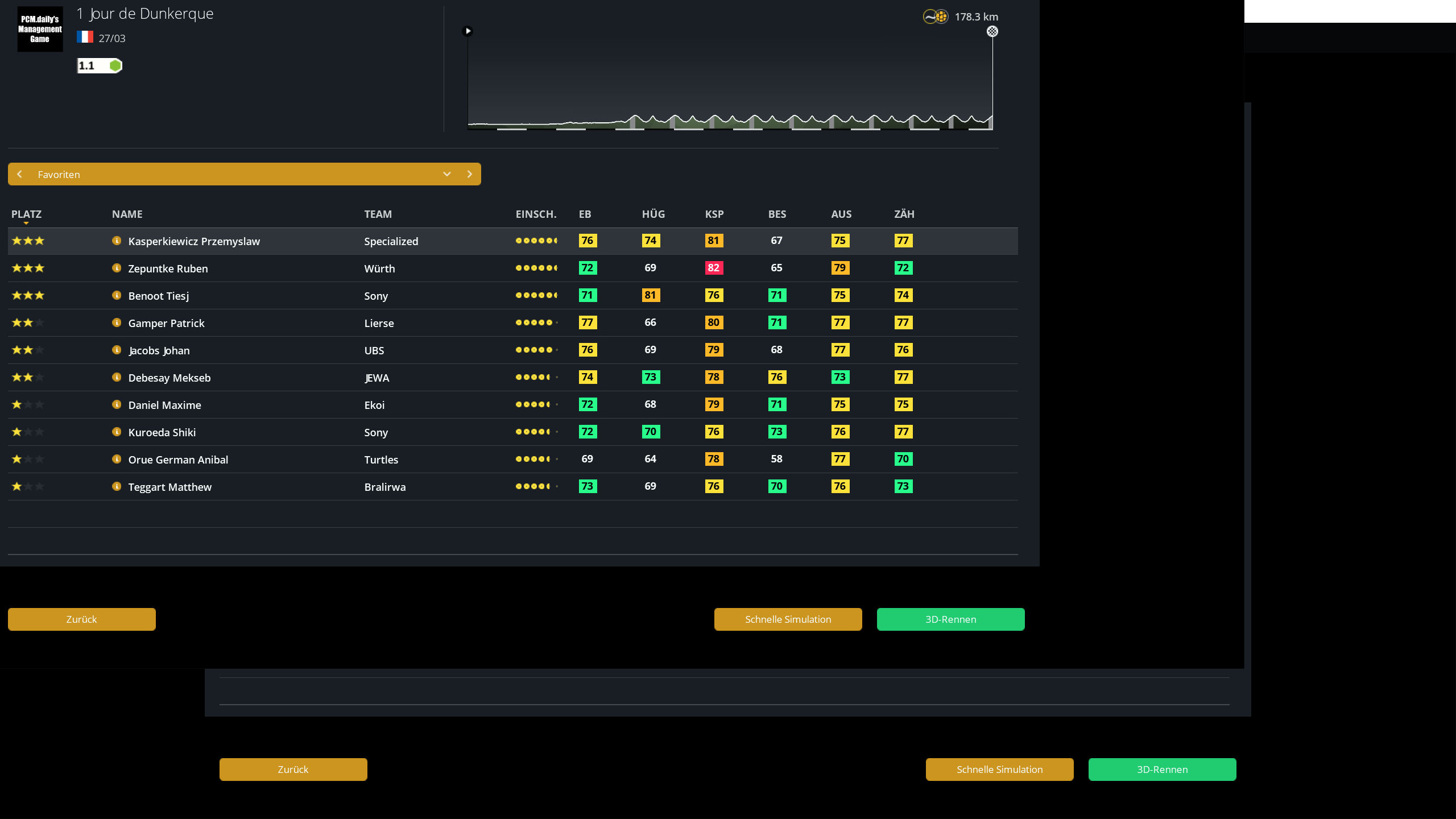Screen dimensions: 1456x819
Task: Sort by HÜG column header
Action: pos(653,214)
